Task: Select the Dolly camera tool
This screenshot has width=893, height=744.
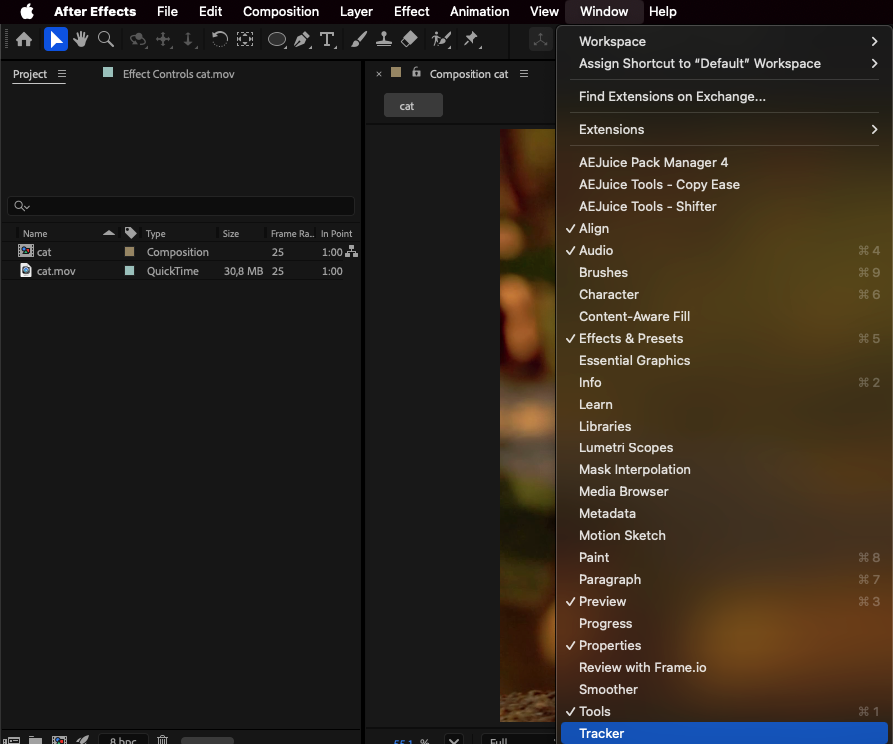Action: (x=189, y=39)
